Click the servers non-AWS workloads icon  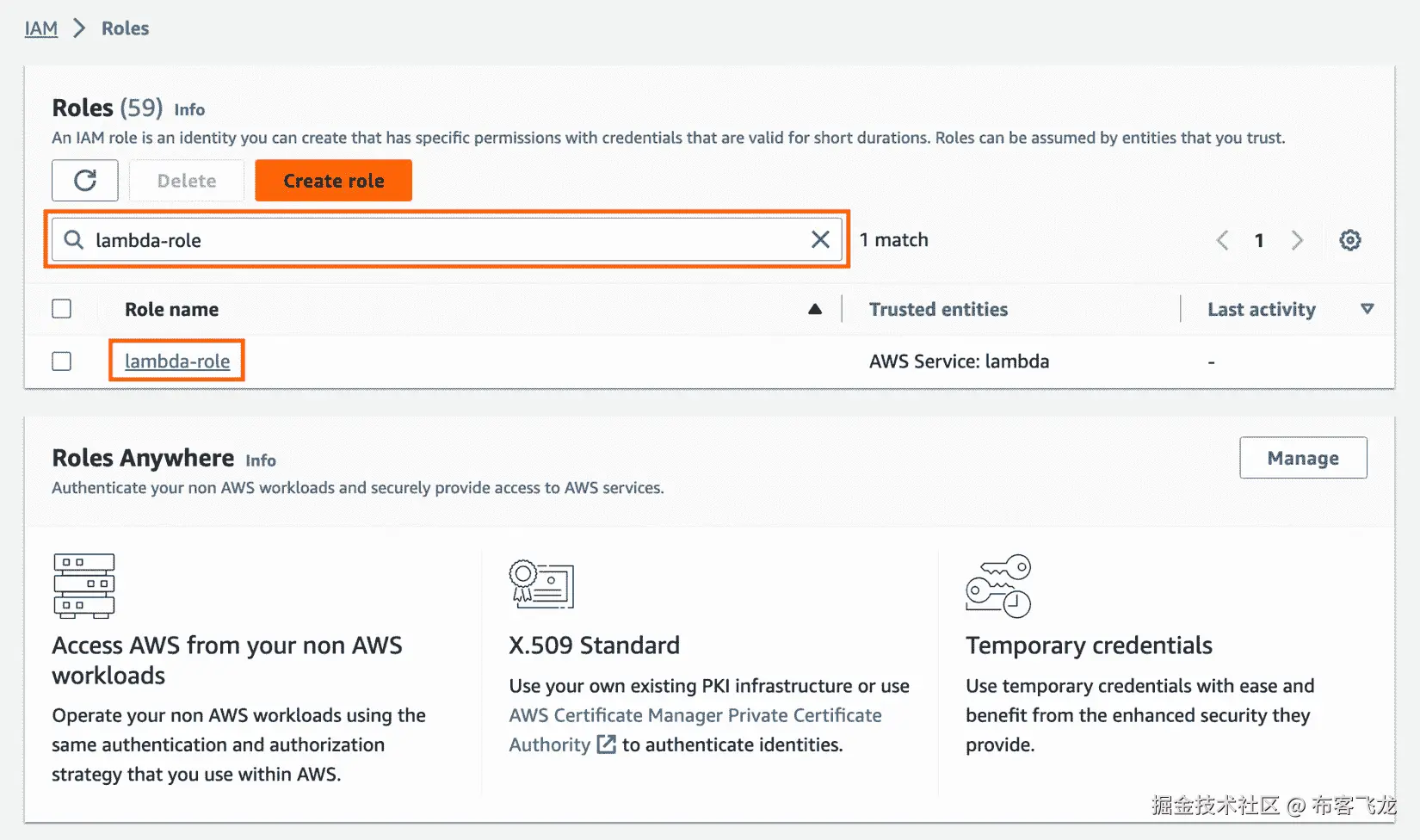[83, 586]
